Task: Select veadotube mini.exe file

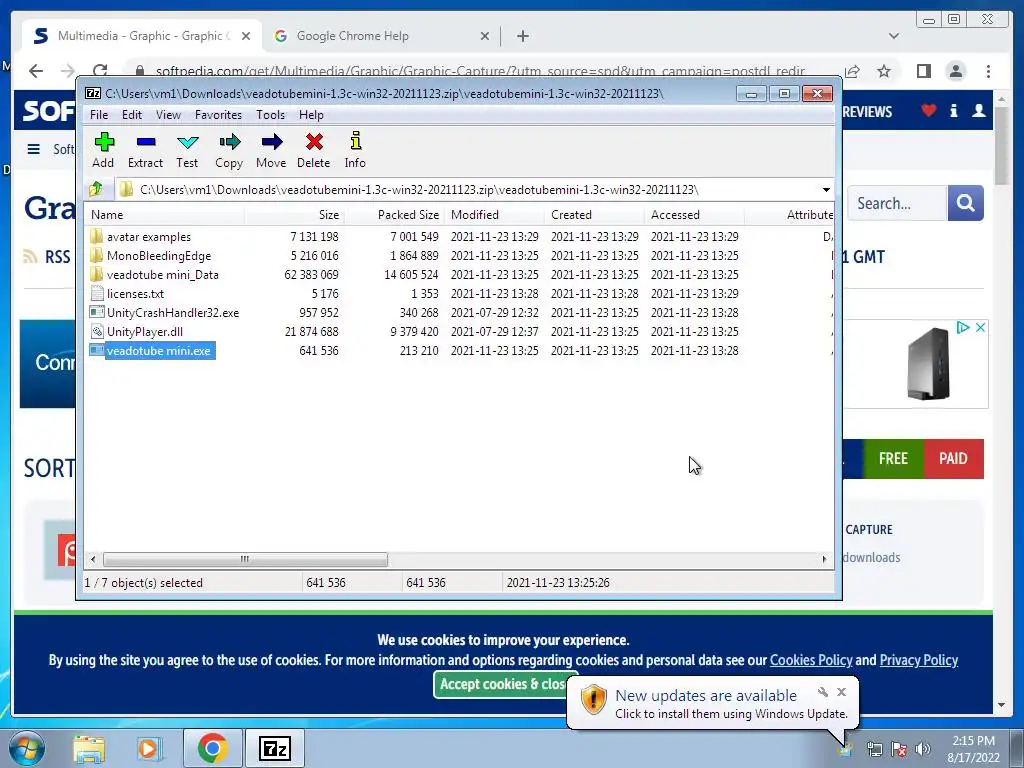Action: click(x=159, y=351)
